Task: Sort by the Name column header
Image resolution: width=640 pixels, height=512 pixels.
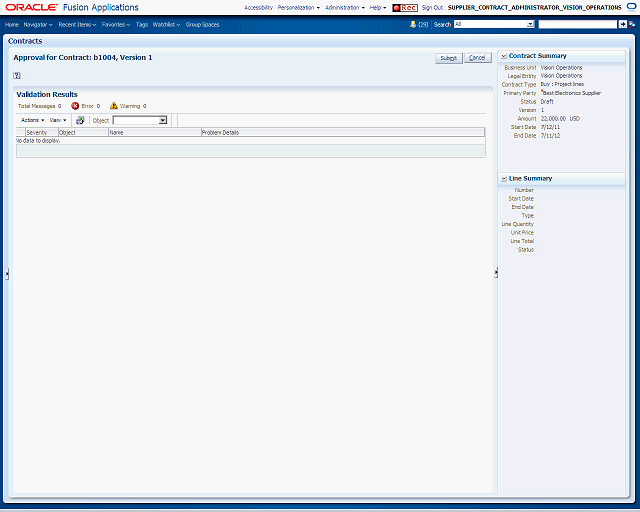Action: [x=155, y=132]
